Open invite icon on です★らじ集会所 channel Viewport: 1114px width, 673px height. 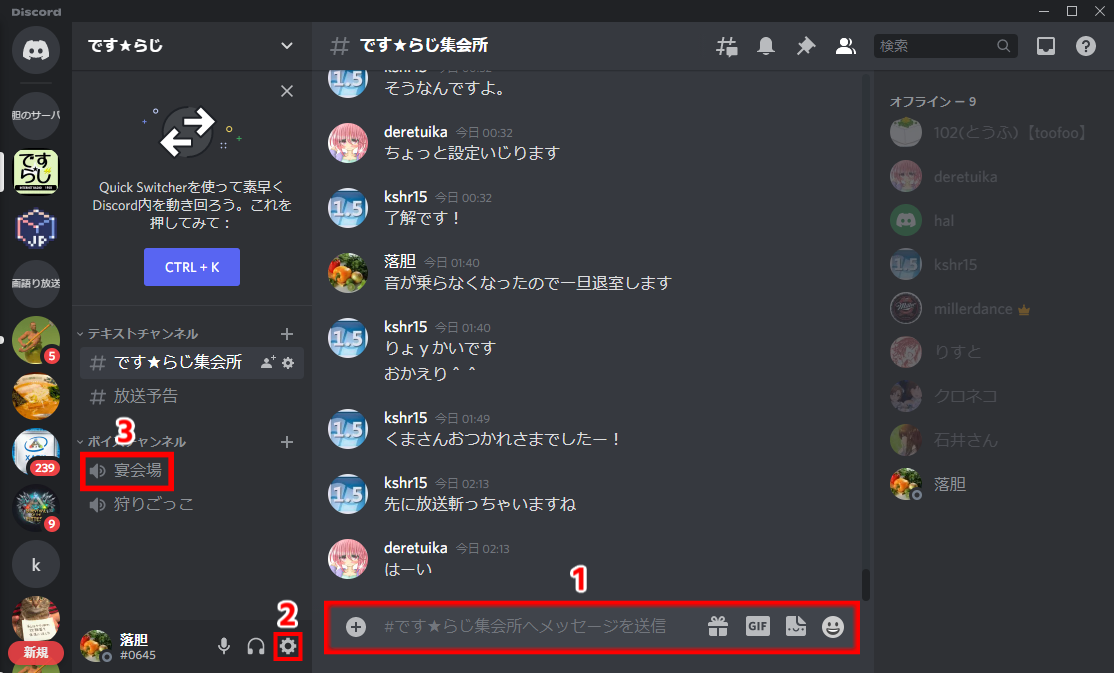(x=268, y=362)
